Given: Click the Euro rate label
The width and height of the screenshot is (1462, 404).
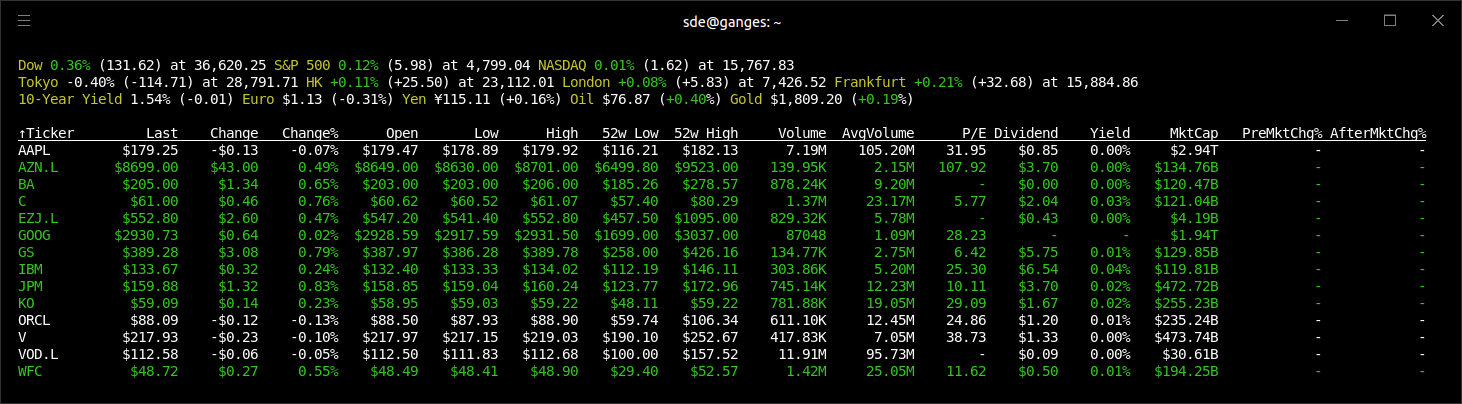Looking at the screenshot, I should pyautogui.click(x=258, y=99).
